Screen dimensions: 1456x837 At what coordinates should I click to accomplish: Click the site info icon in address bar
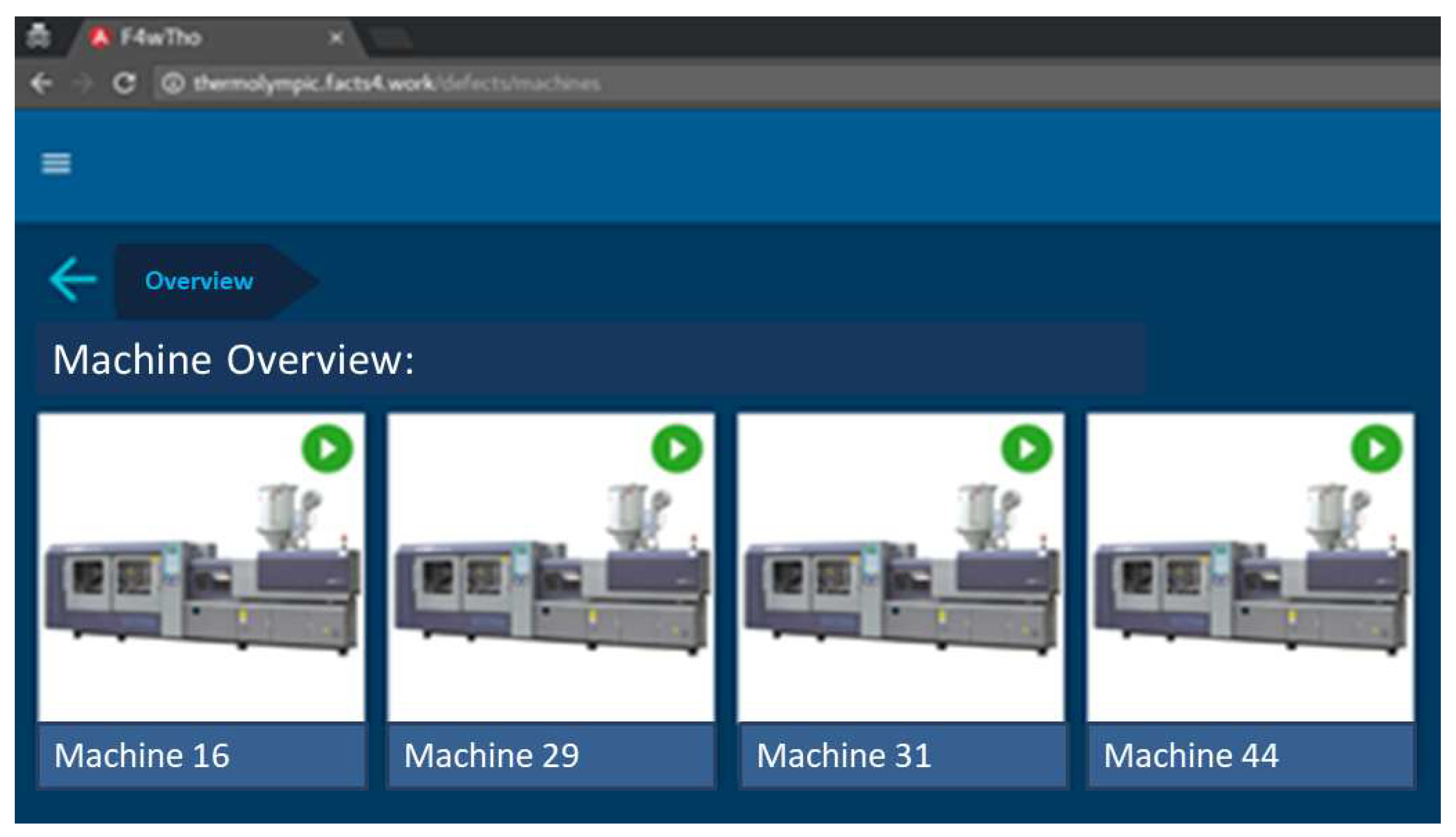[172, 84]
